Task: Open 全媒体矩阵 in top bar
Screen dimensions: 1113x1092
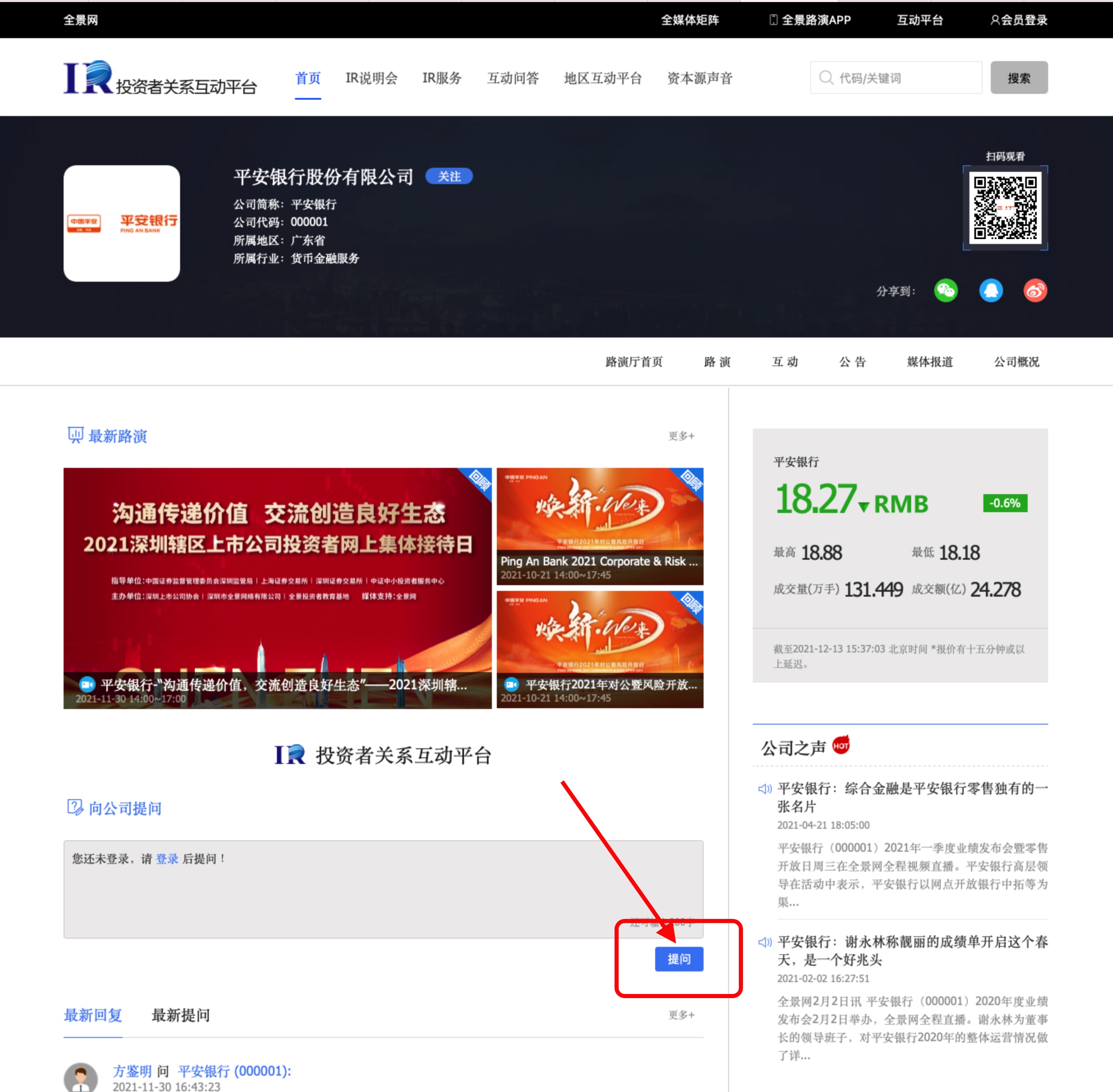Action: click(690, 20)
